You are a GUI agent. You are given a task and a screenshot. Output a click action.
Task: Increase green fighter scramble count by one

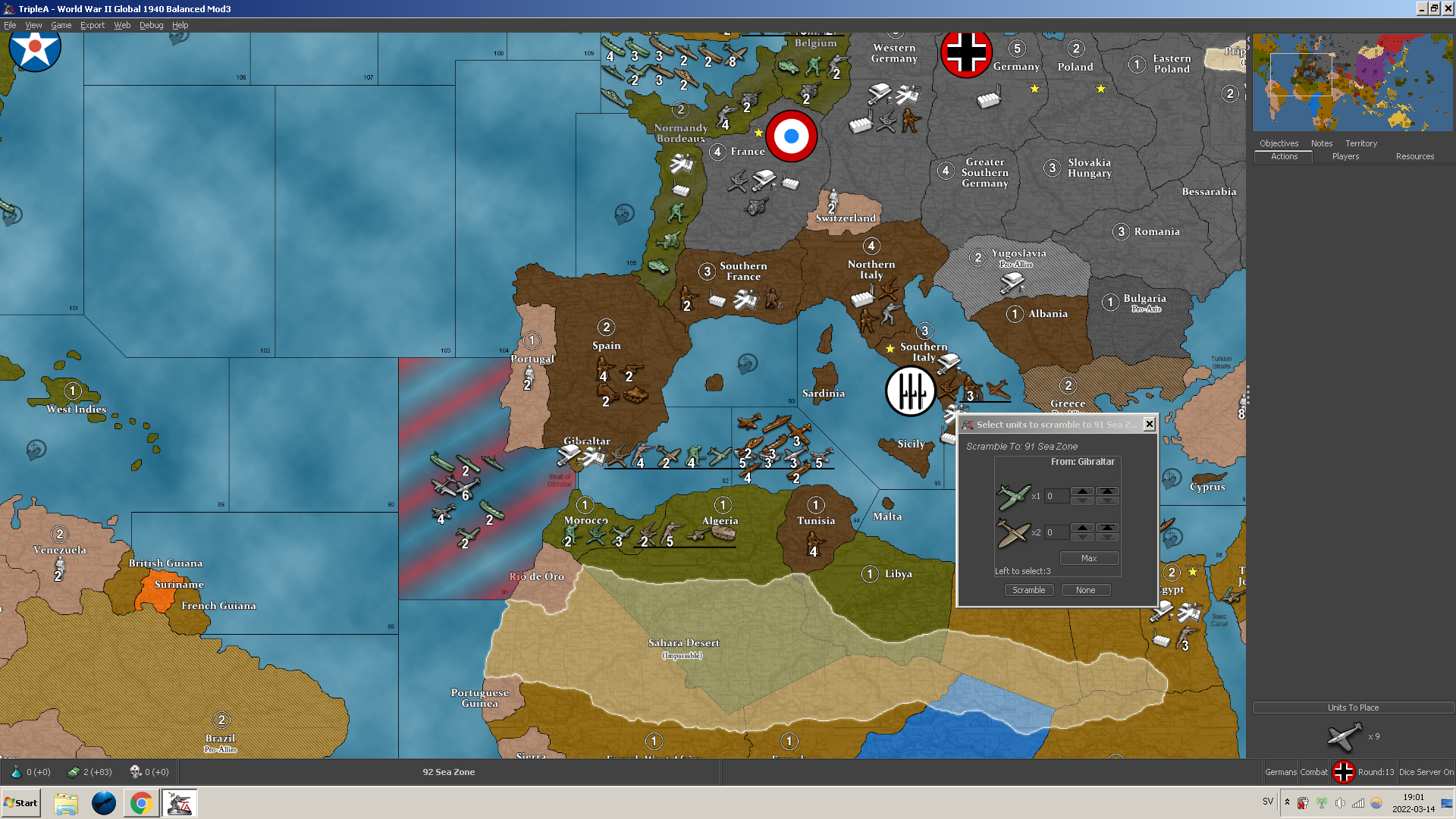pyautogui.click(x=1082, y=491)
